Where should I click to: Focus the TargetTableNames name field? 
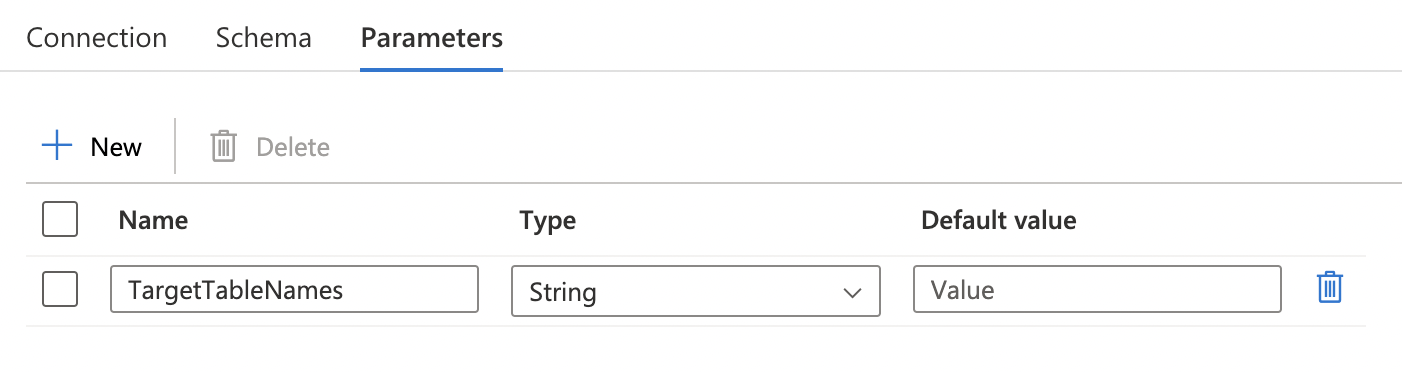294,290
